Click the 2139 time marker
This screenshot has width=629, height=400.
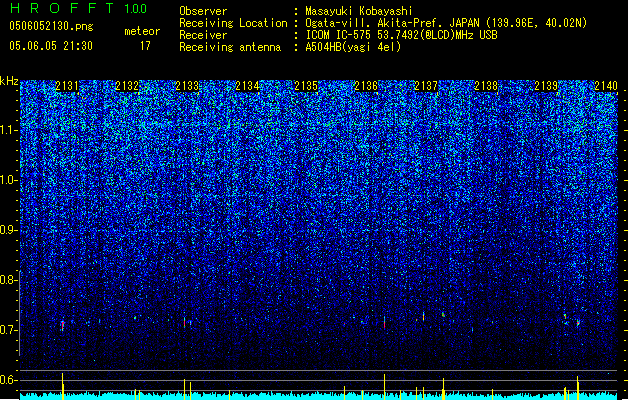pos(546,86)
